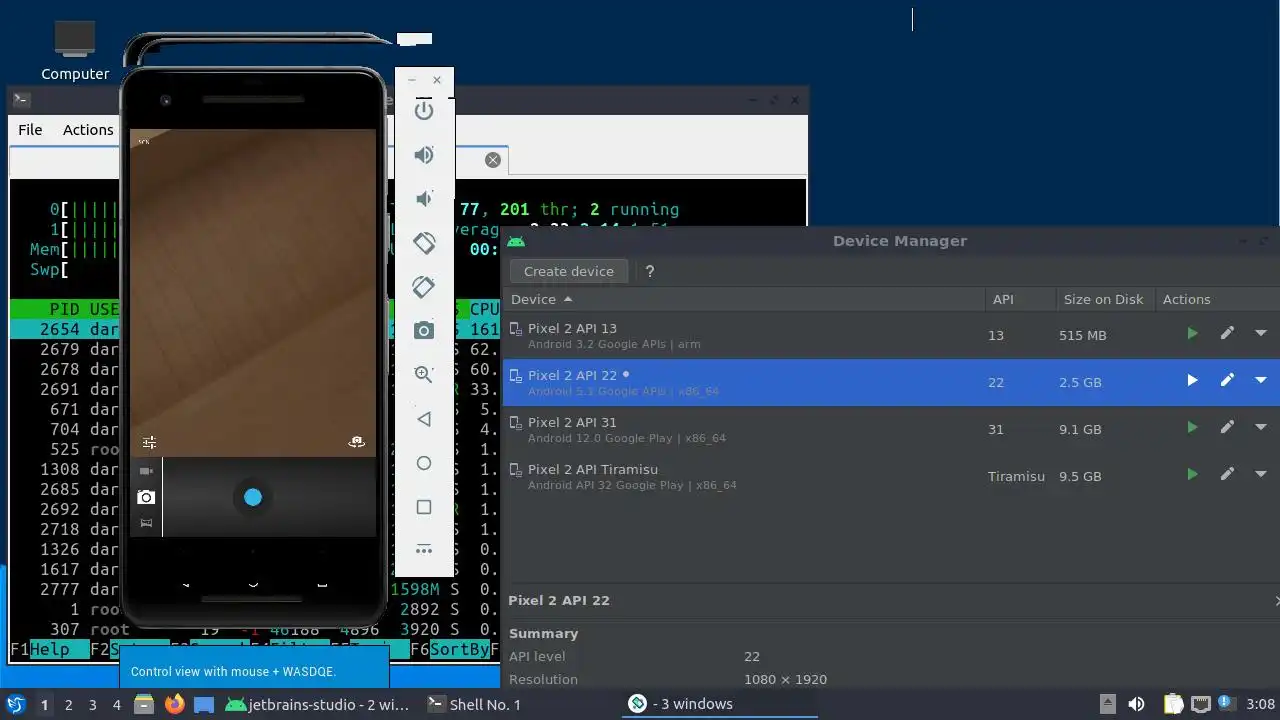The height and width of the screenshot is (720, 1280).
Task: Select Pixel 2 API 31 device row
Action: click(x=890, y=429)
